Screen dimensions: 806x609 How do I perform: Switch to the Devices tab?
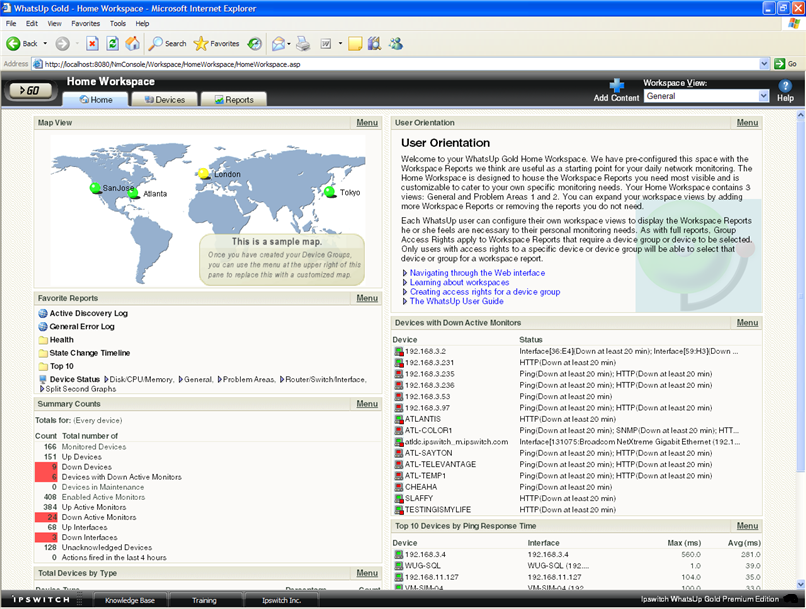pyautogui.click(x=164, y=100)
